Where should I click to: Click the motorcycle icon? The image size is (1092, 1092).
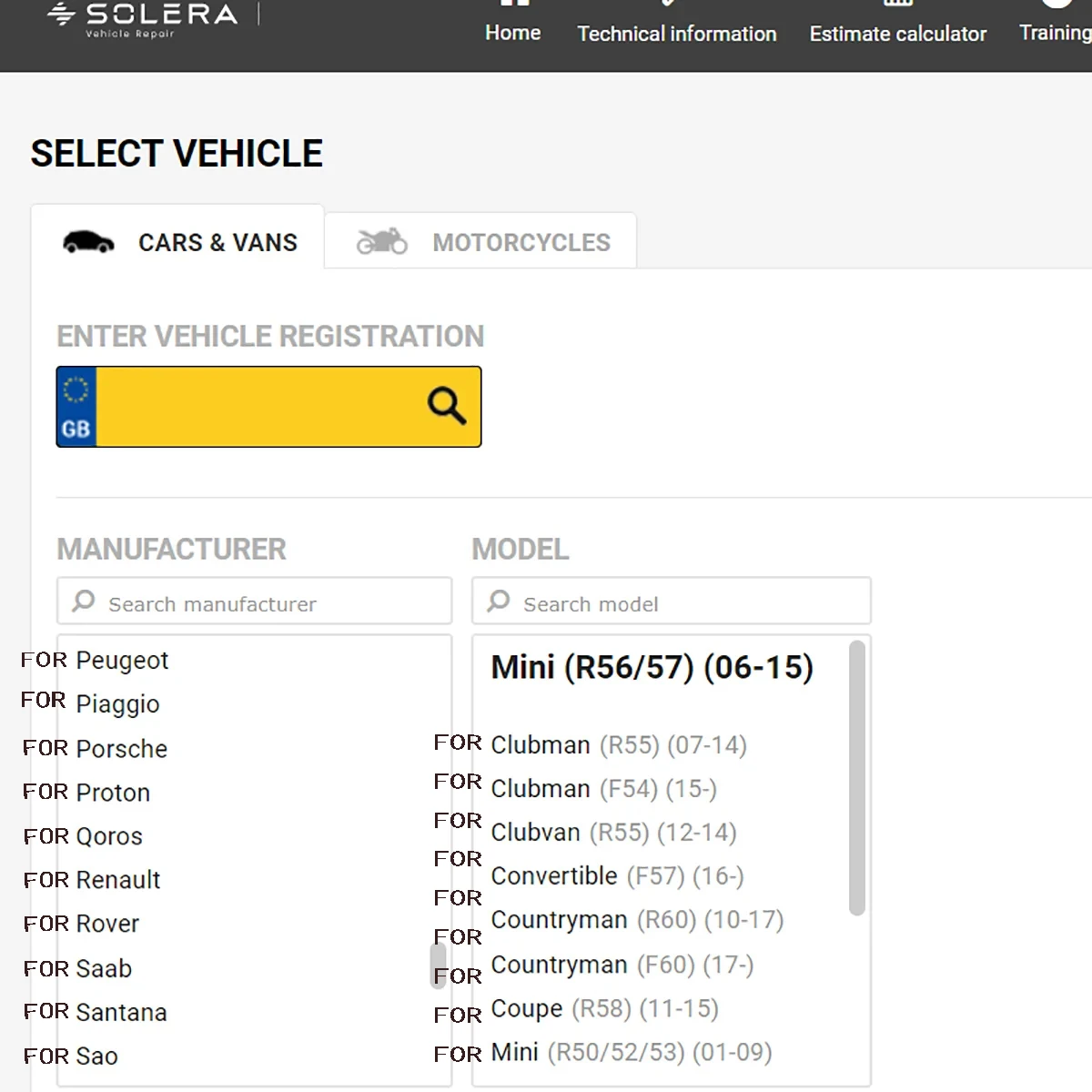[x=381, y=241]
